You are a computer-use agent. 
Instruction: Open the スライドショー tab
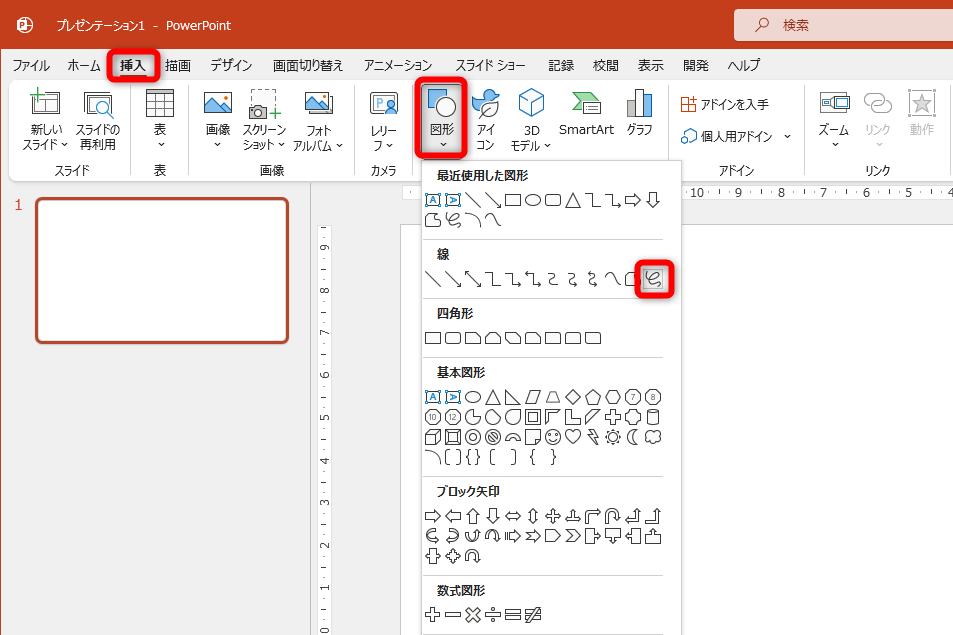(491, 64)
